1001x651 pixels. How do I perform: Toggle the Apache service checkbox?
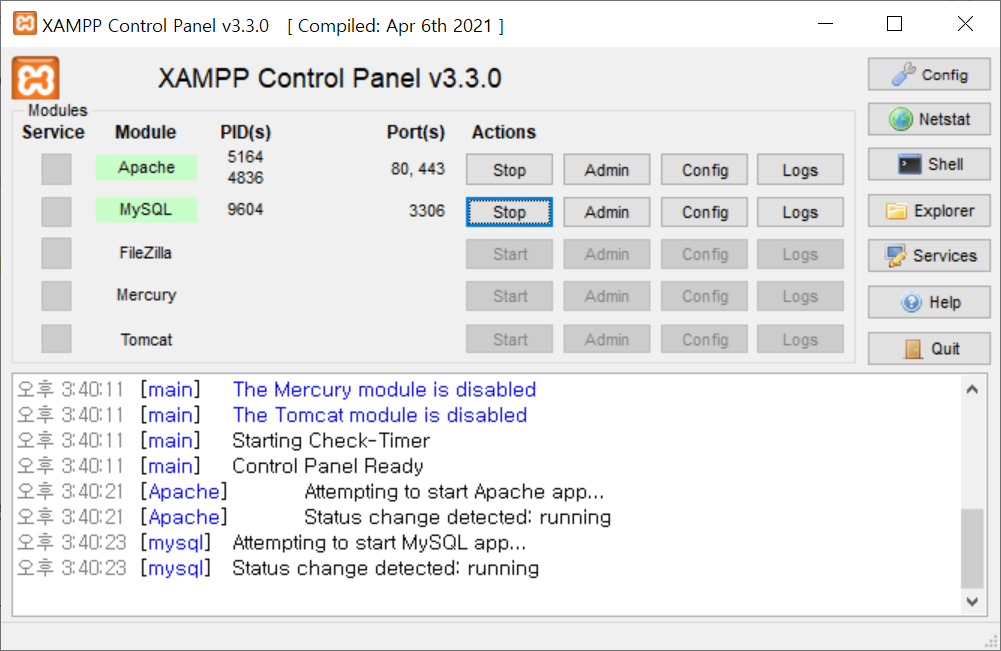pyautogui.click(x=56, y=169)
